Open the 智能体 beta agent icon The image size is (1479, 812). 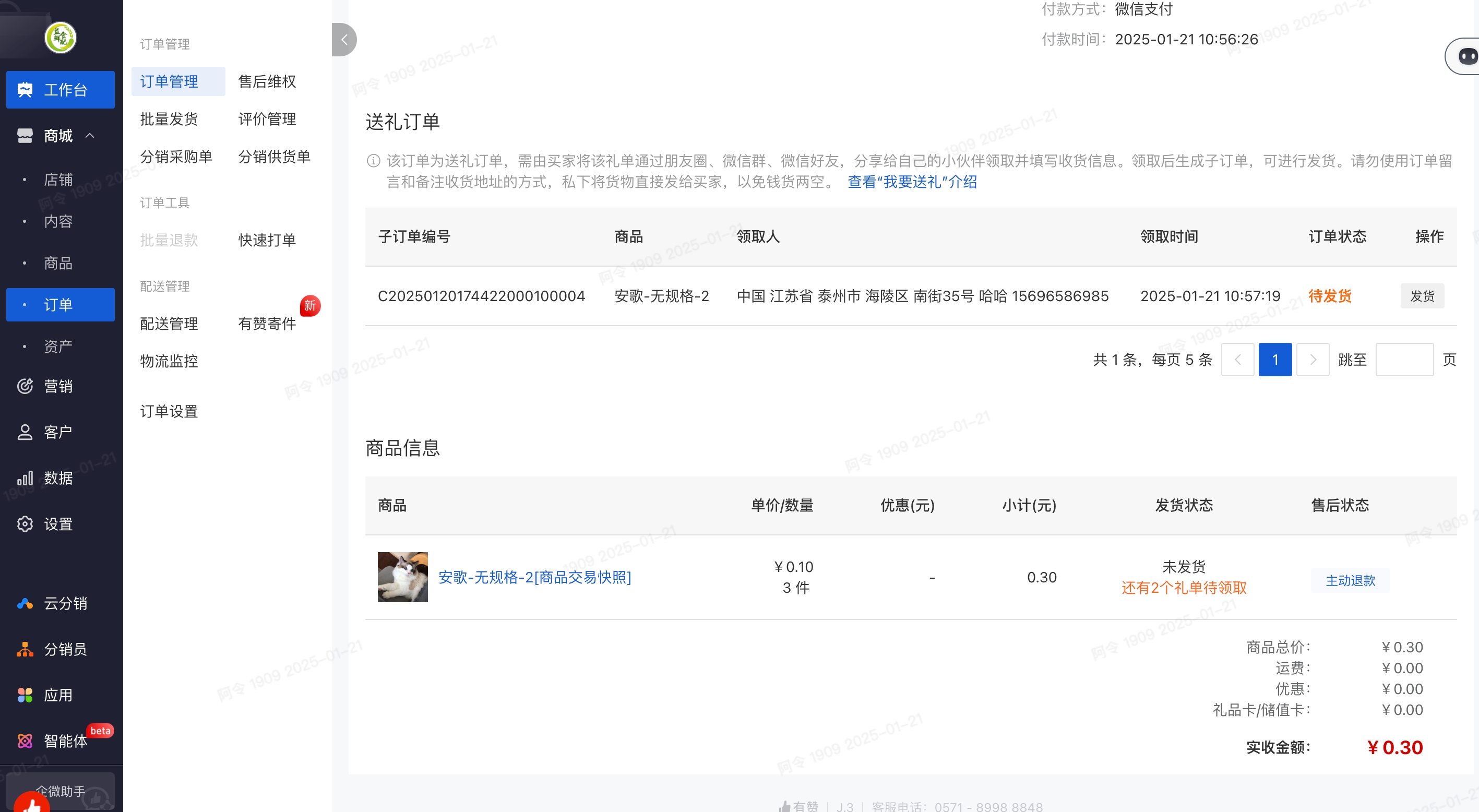(x=25, y=741)
